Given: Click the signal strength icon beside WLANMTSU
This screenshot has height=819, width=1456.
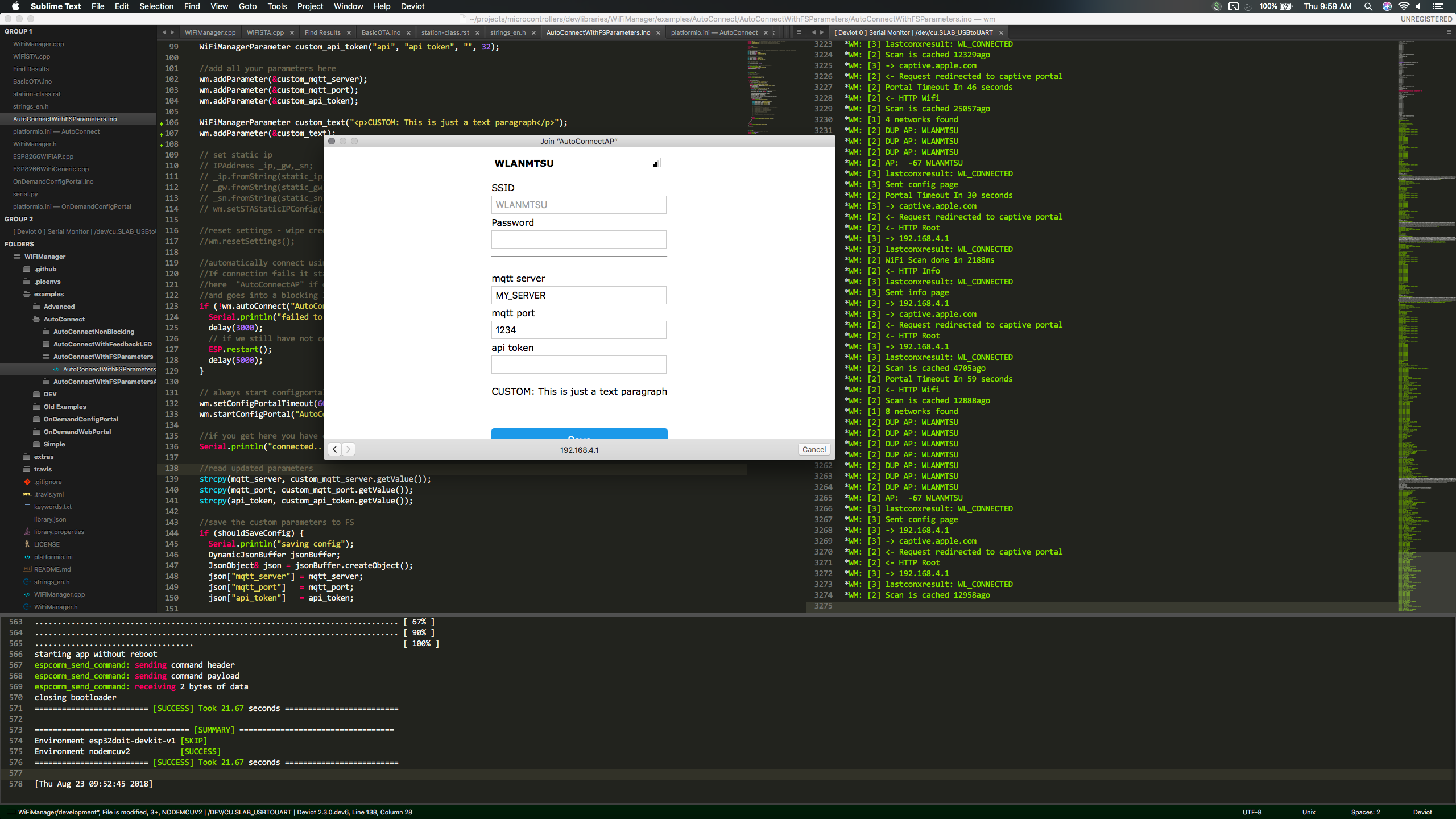Looking at the screenshot, I should 656,163.
